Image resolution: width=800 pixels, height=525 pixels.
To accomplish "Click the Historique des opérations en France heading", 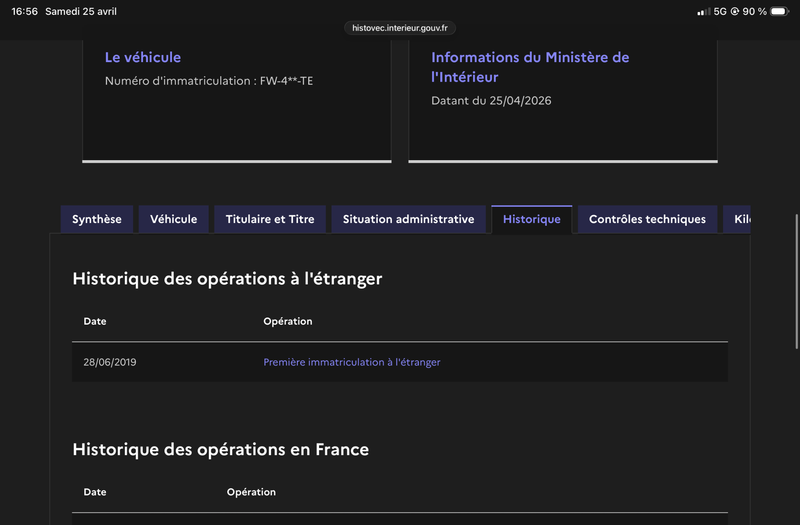I will [221, 449].
